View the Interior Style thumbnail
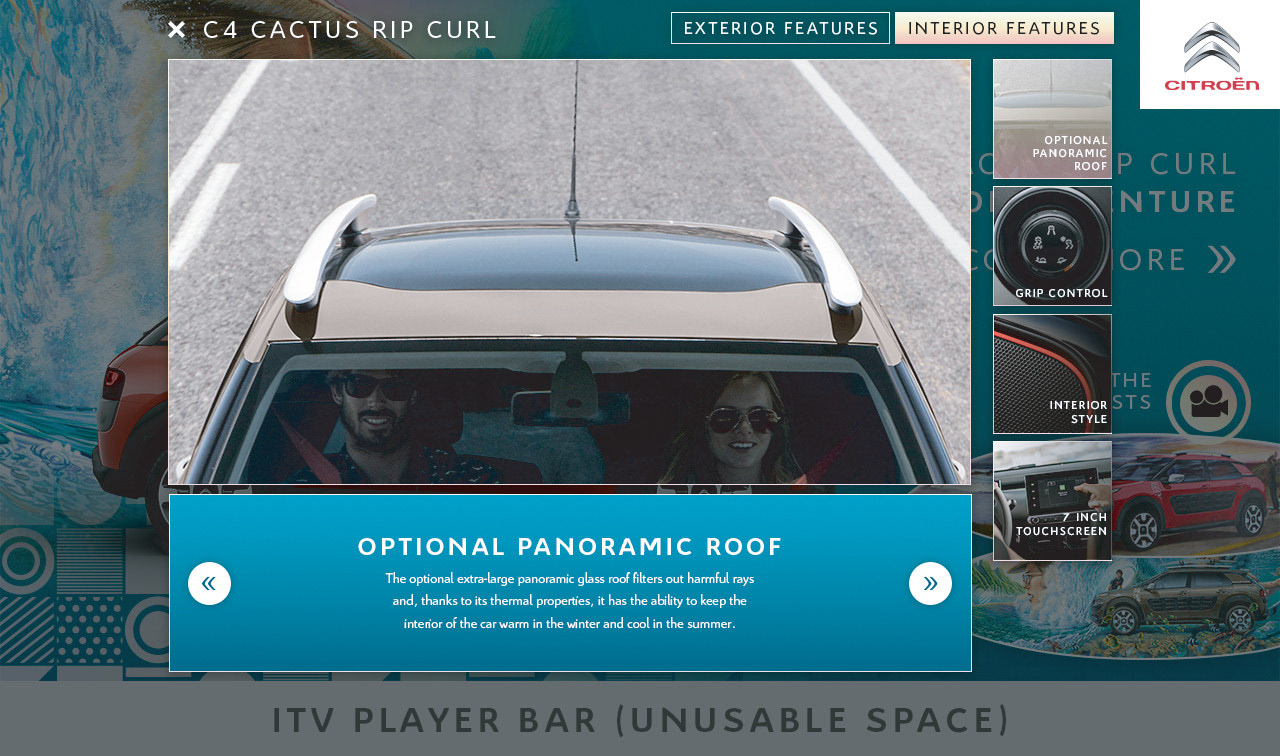The width and height of the screenshot is (1280, 756). (x=1052, y=374)
